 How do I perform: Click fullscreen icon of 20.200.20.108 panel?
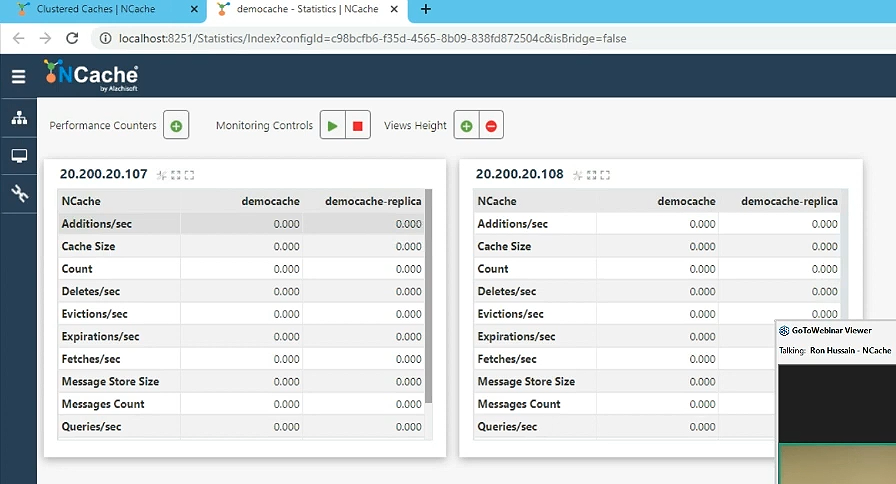pyautogui.click(x=605, y=175)
